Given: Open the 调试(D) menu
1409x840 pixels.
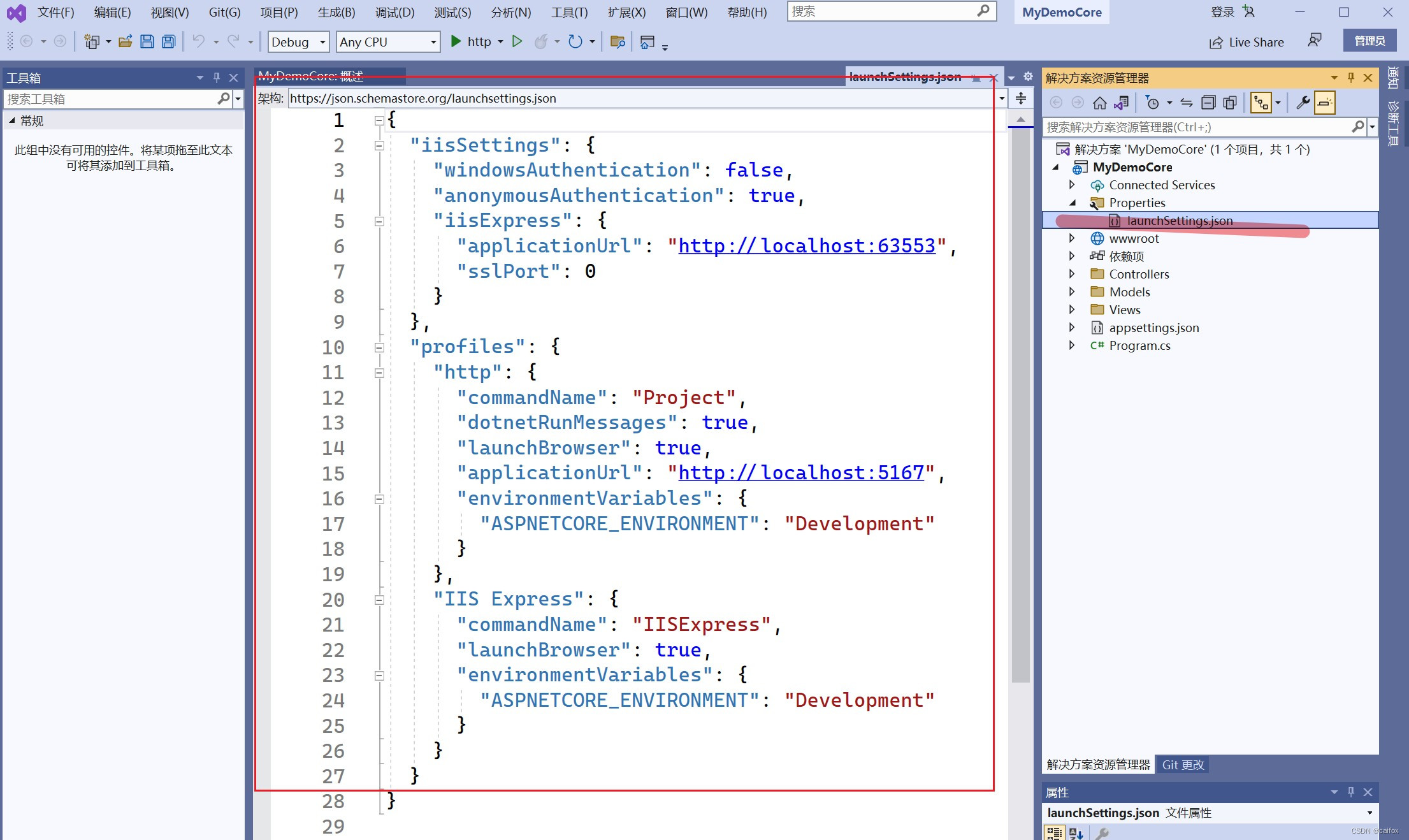Looking at the screenshot, I should [394, 11].
